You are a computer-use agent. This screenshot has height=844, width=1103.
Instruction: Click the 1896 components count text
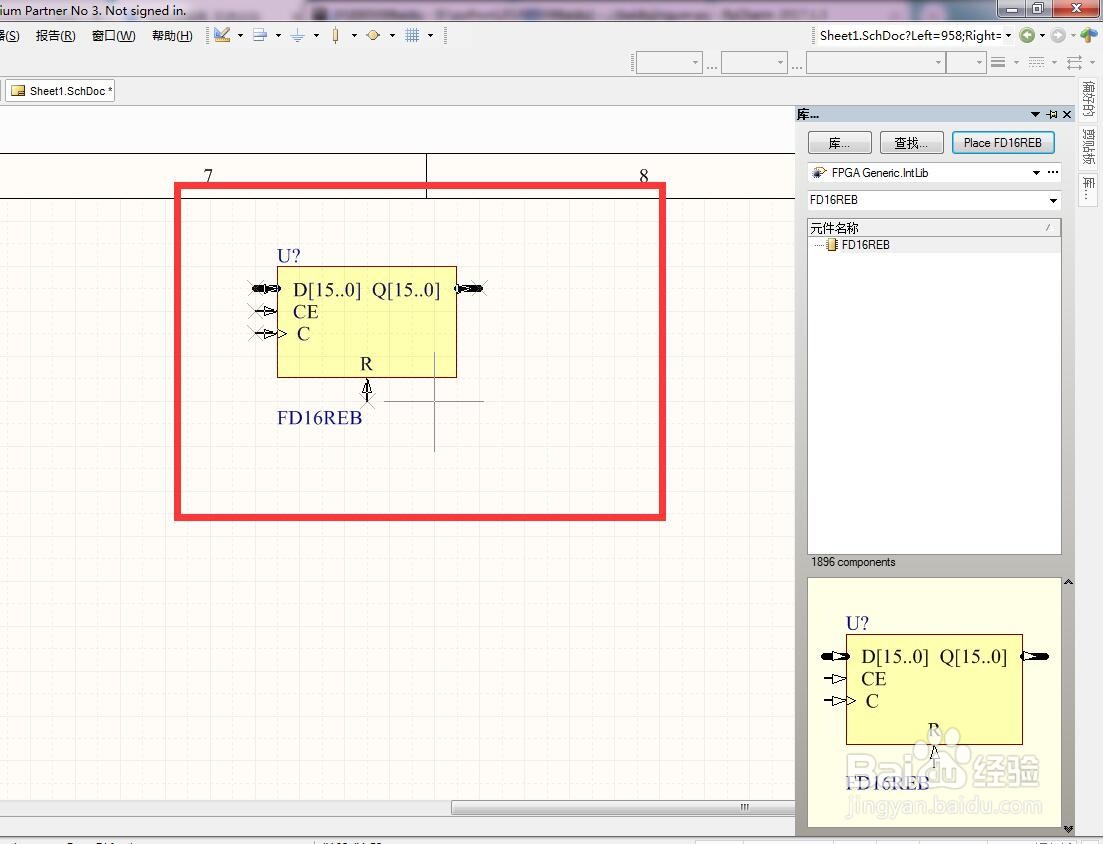pyautogui.click(x=853, y=562)
